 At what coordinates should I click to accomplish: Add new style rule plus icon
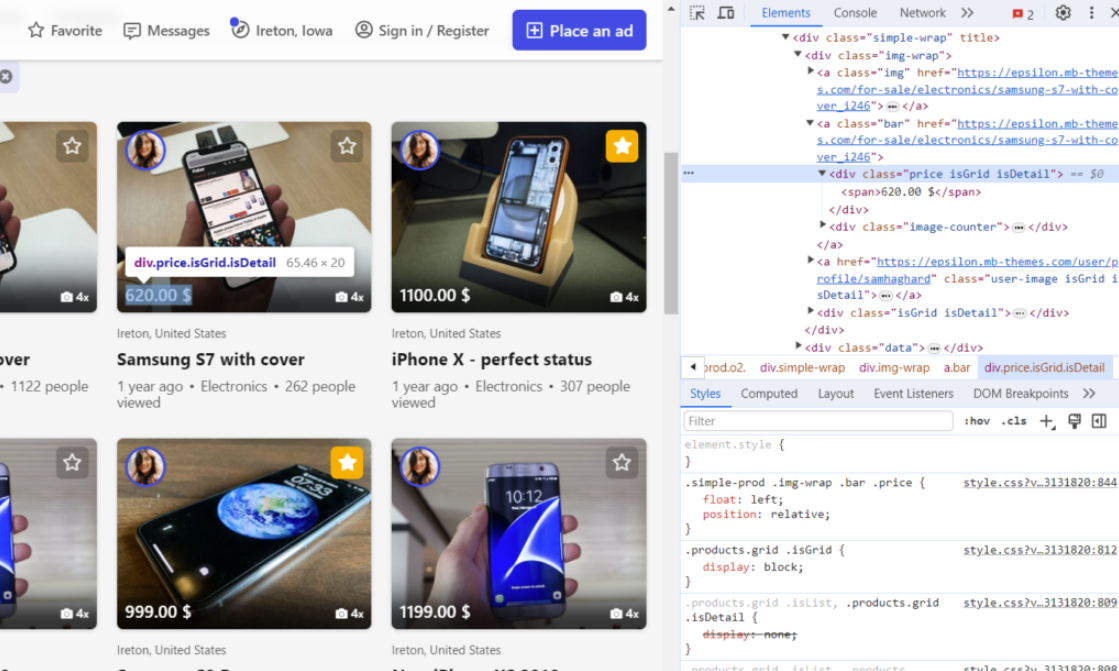tap(1046, 421)
